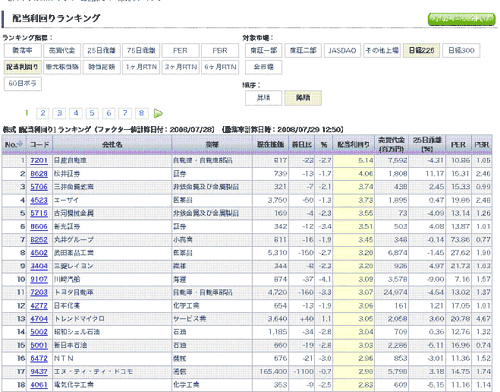Choose the 東証二部 market filter
This screenshot has width=500, height=392.
[x=303, y=51]
